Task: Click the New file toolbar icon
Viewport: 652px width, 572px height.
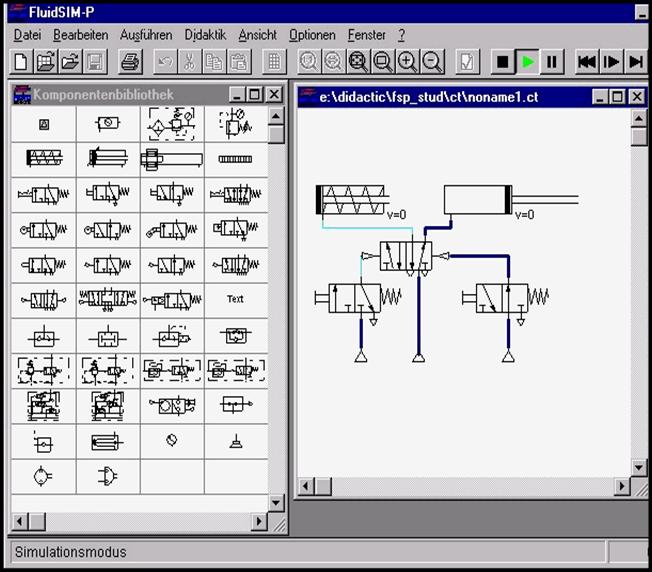Action: point(21,62)
